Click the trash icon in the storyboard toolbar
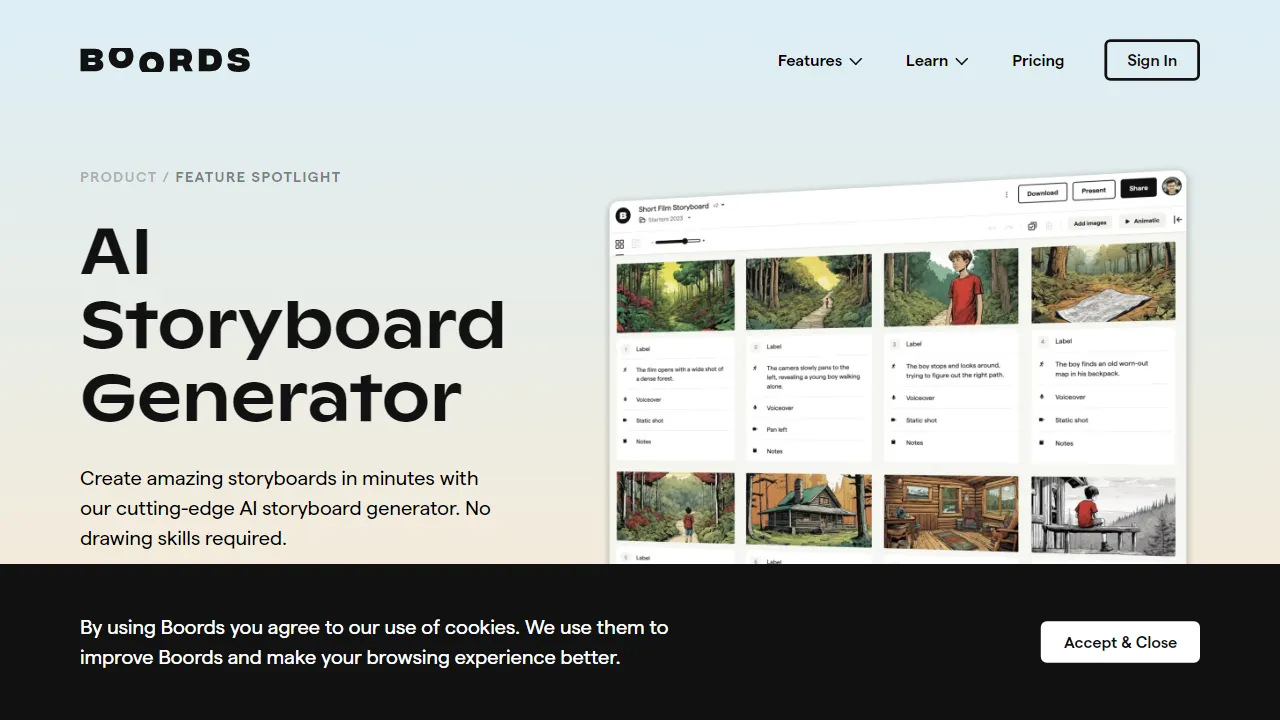The width and height of the screenshot is (1280, 720). (x=1049, y=226)
